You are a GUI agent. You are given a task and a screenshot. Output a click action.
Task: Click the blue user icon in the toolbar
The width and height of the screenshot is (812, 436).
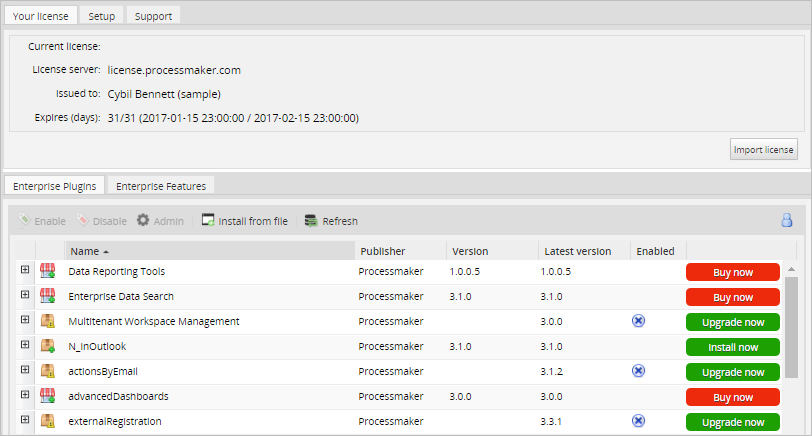click(787, 221)
